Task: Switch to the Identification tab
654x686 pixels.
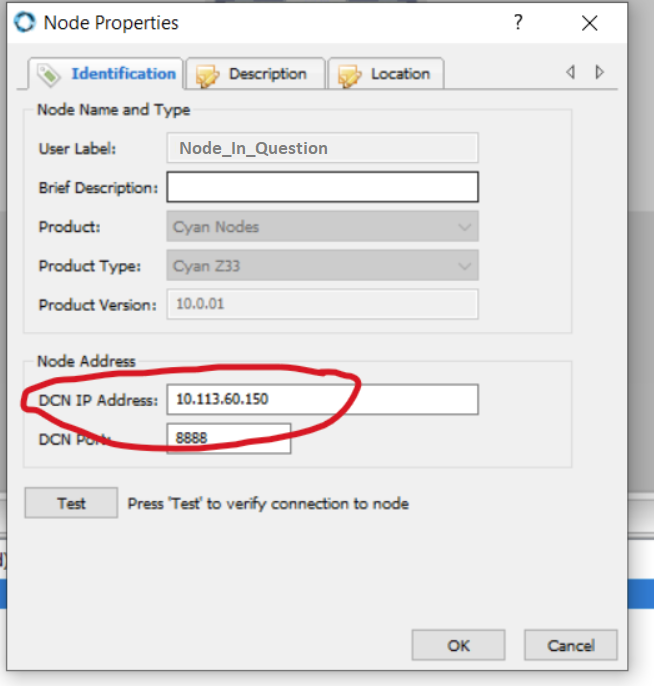Action: [x=105, y=74]
